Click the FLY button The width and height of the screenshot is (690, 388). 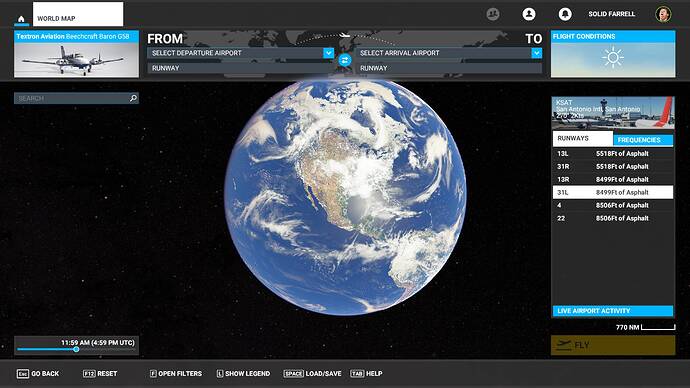[613, 345]
